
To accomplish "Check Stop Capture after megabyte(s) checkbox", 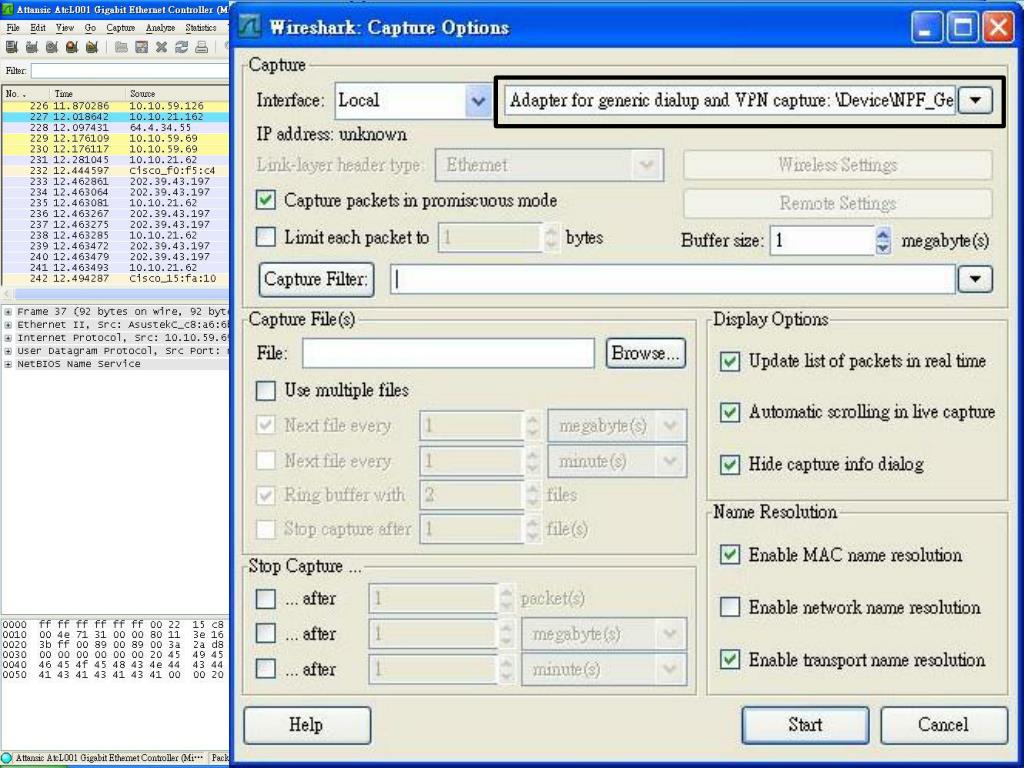I will pyautogui.click(x=266, y=633).
